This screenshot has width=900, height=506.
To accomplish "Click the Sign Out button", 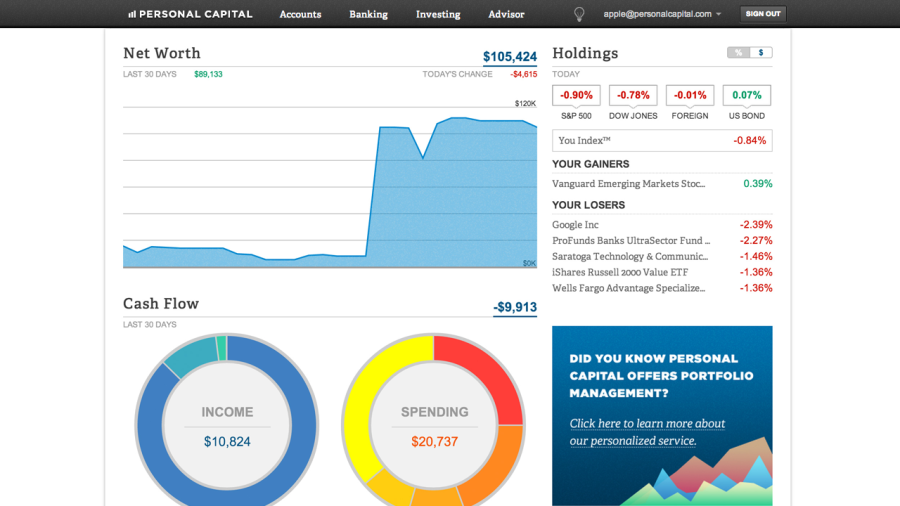I will coord(763,14).
